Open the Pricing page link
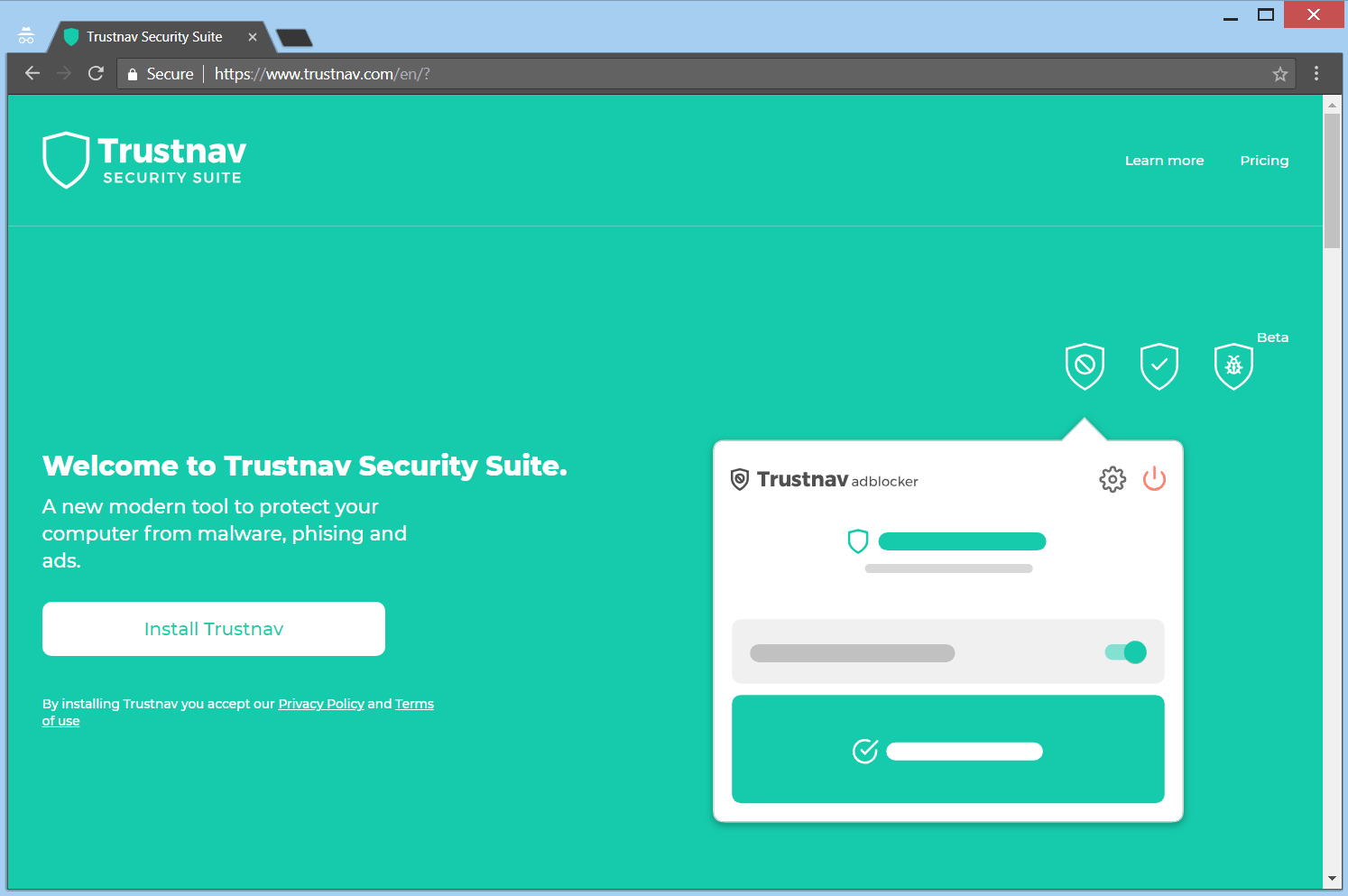The image size is (1348, 896). click(1264, 161)
